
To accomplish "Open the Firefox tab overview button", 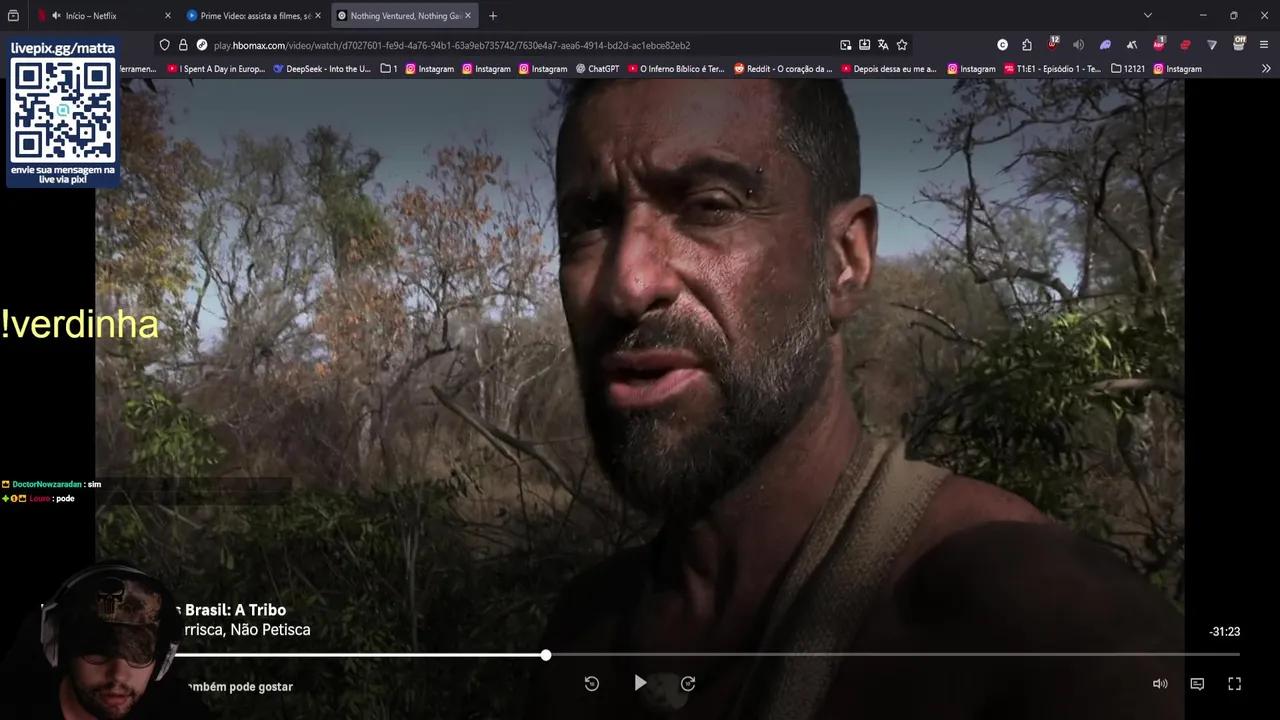I will click(13, 15).
